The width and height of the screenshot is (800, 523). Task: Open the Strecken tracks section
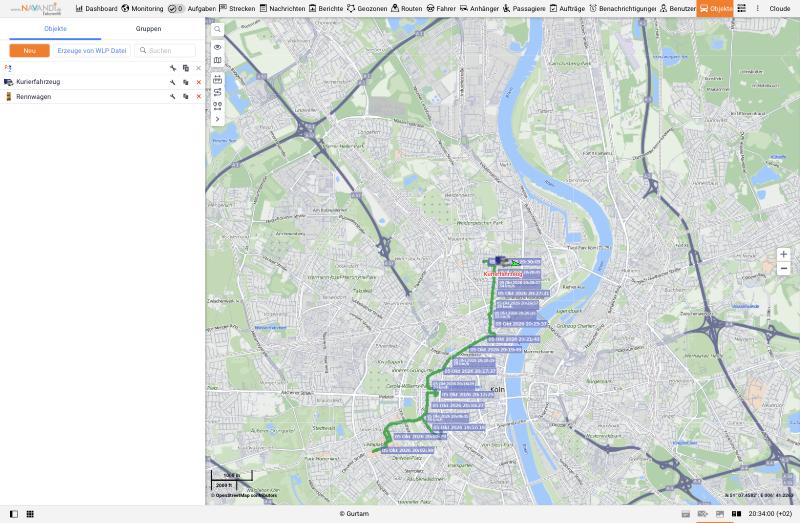[237, 9]
